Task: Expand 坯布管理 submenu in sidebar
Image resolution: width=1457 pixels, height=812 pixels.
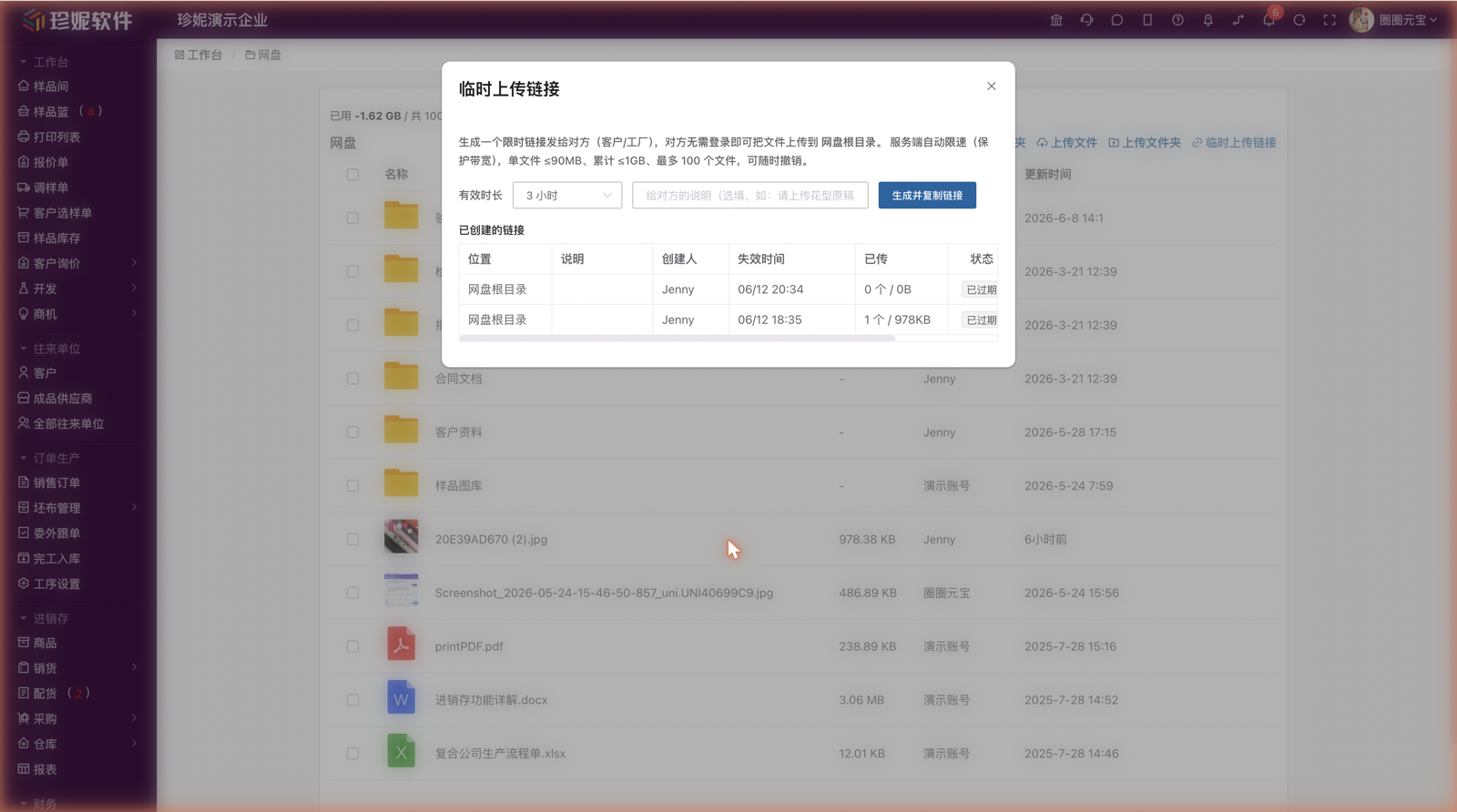Action: (x=134, y=507)
